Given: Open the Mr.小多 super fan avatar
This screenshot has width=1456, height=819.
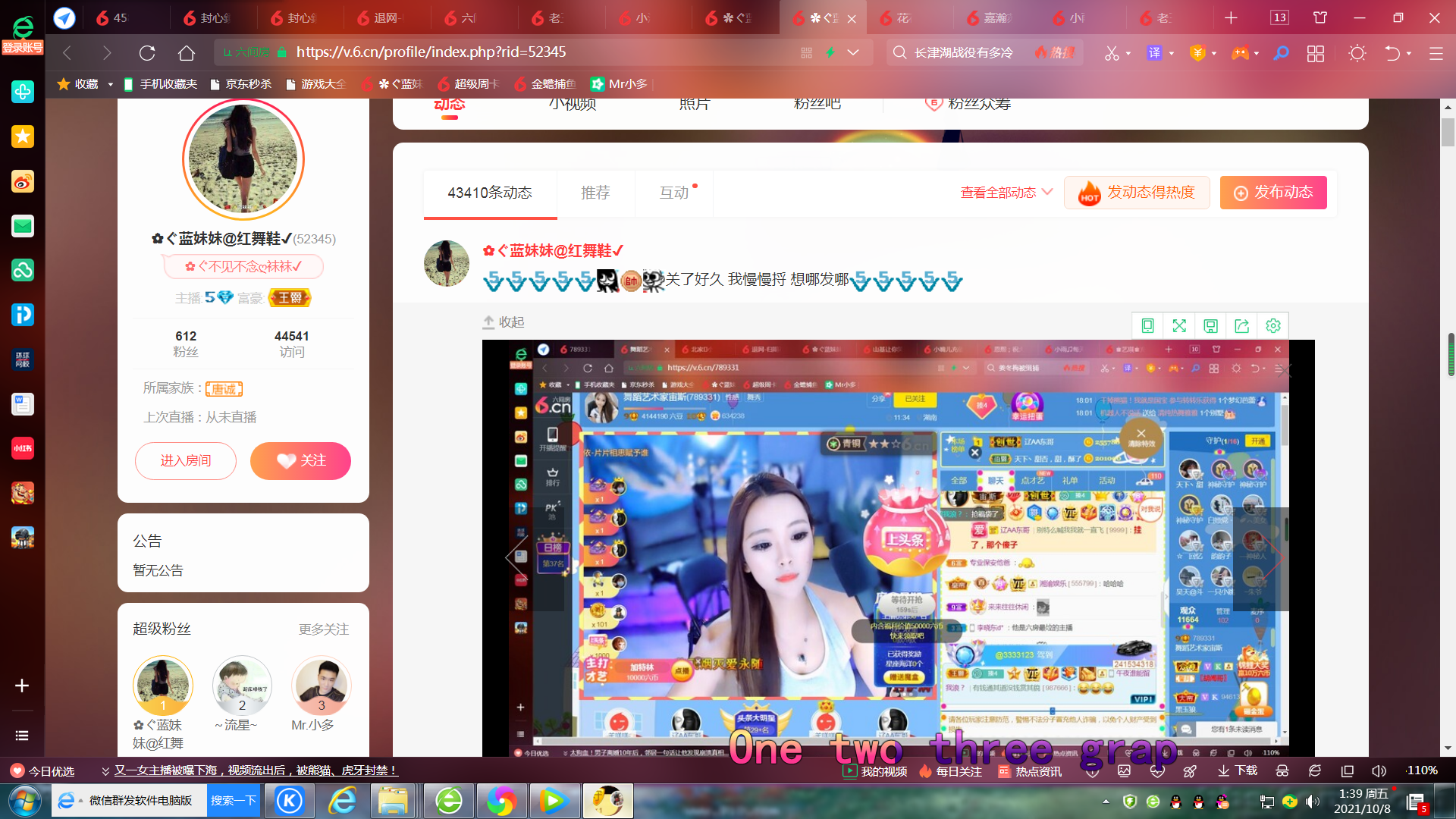Looking at the screenshot, I should coord(322,686).
